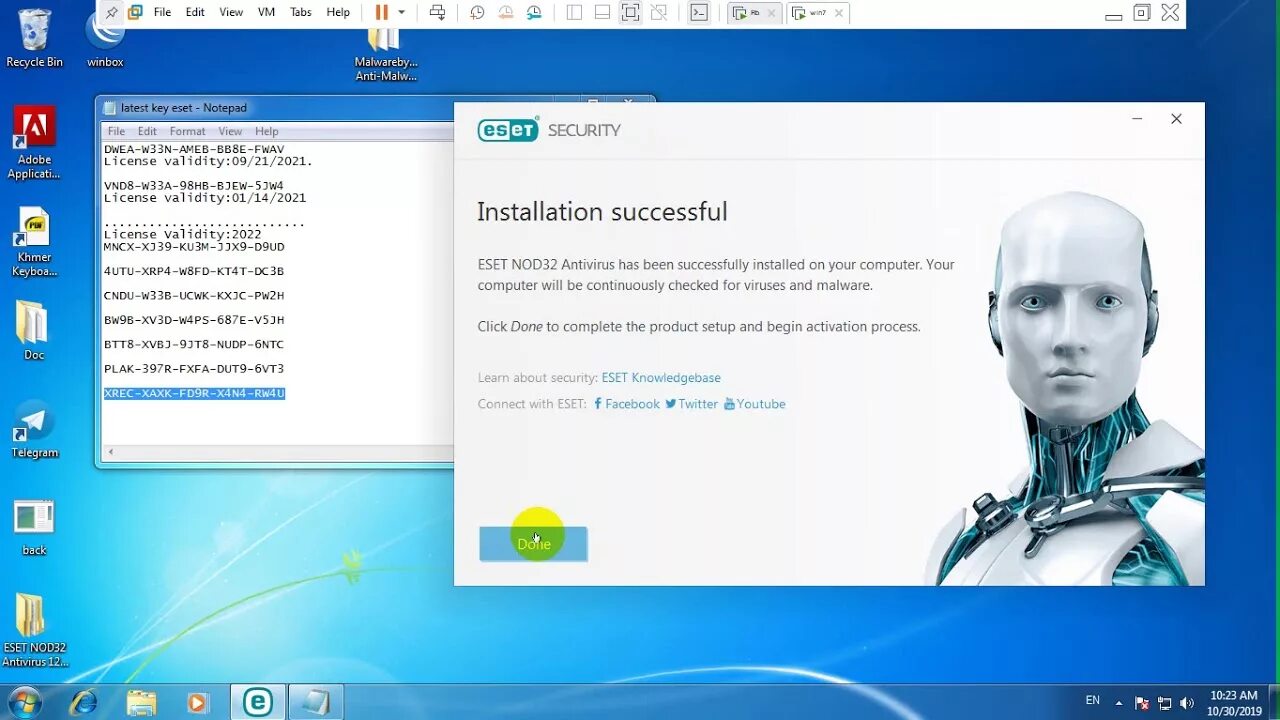Select the Malwarebytes Anti-Malware desktop folder
1280x720 pixels.
(385, 55)
